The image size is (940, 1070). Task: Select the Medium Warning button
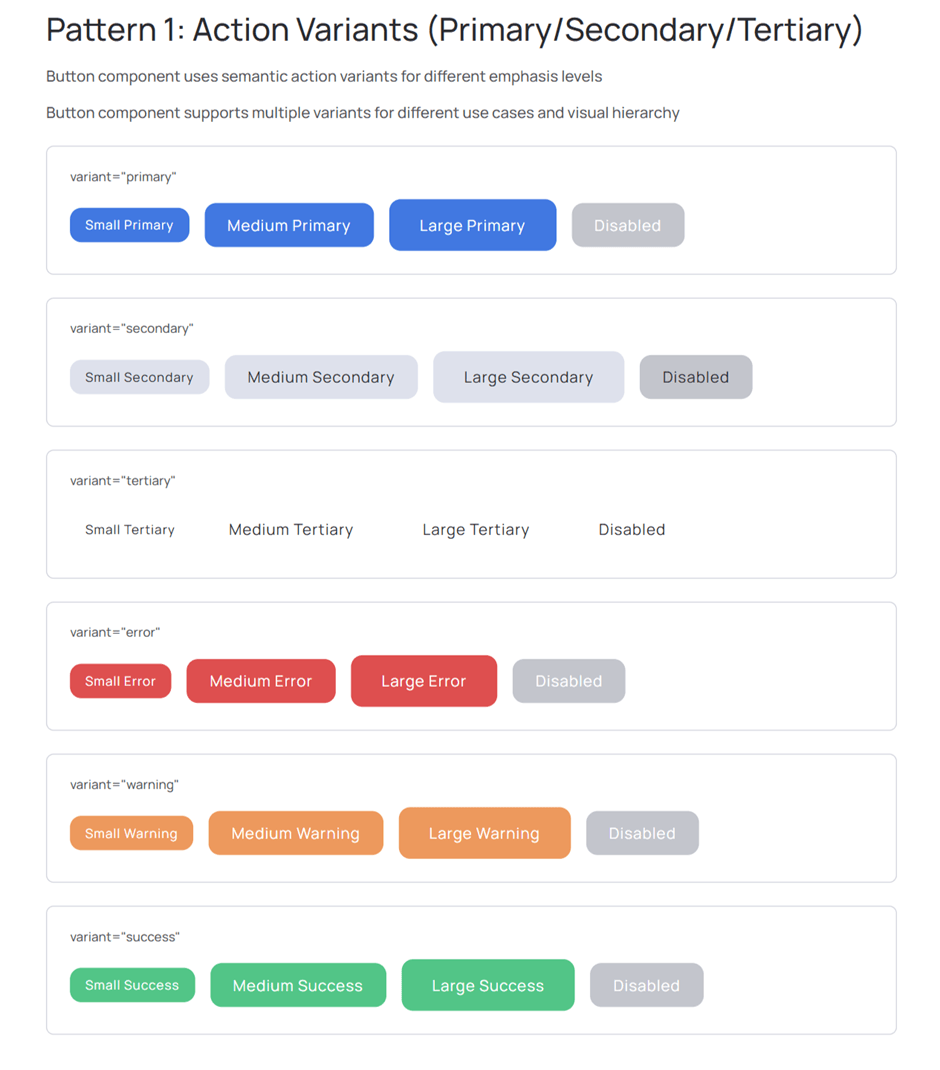coord(295,833)
